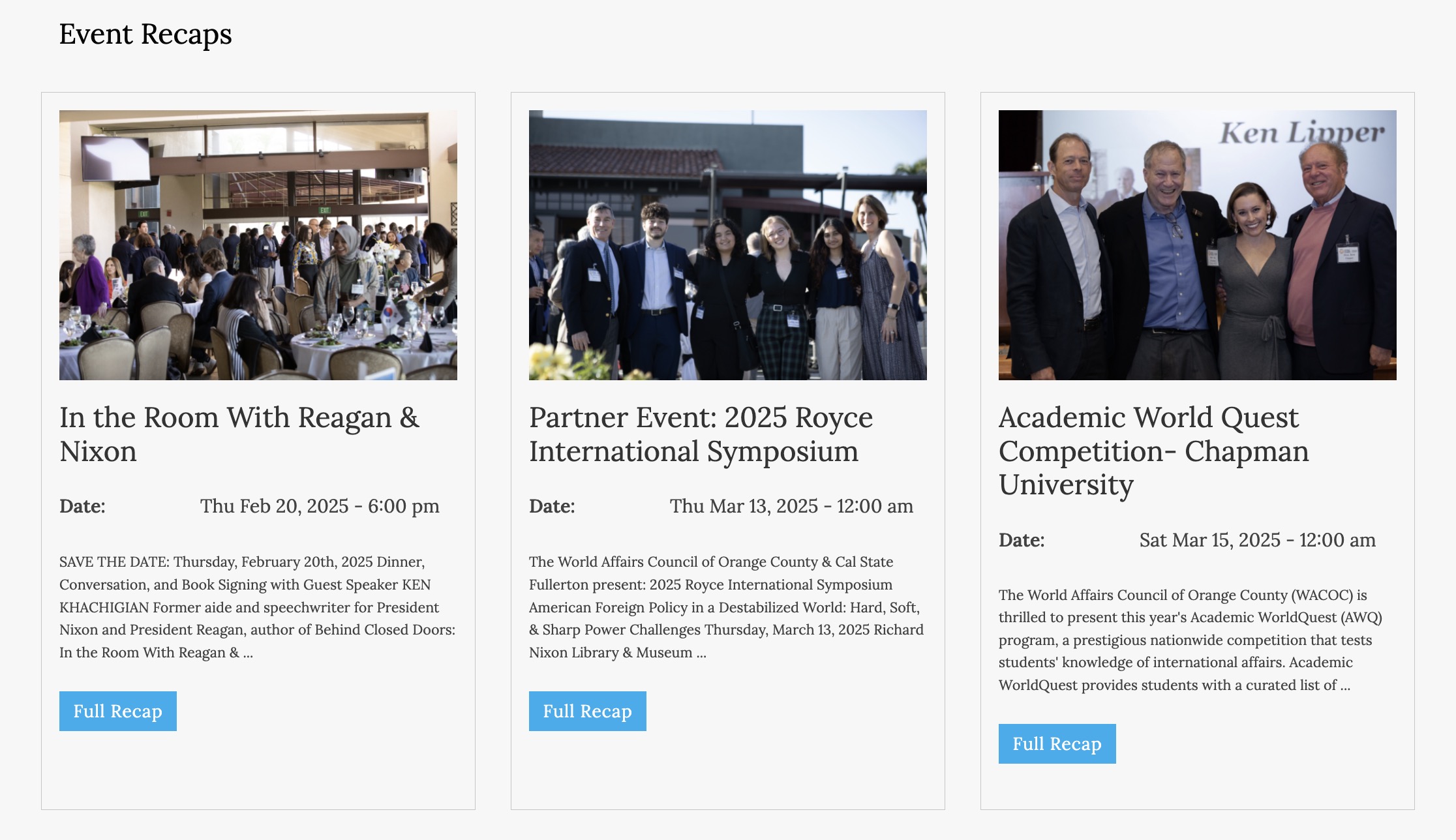Click date 'Thu Feb 20, 2025 - 6:00 pm'
The image size is (1456, 840).
[320, 506]
